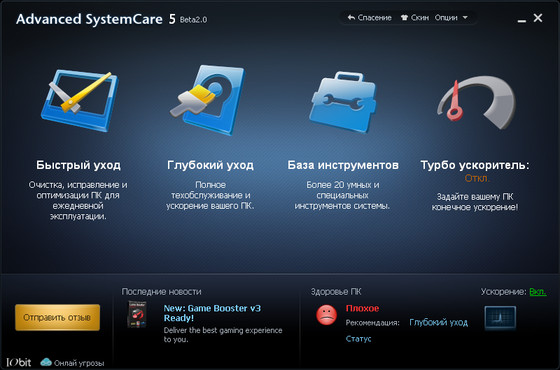Open the performance monitor graph icon
Viewport: 560px width, 370px height.
pos(500,317)
